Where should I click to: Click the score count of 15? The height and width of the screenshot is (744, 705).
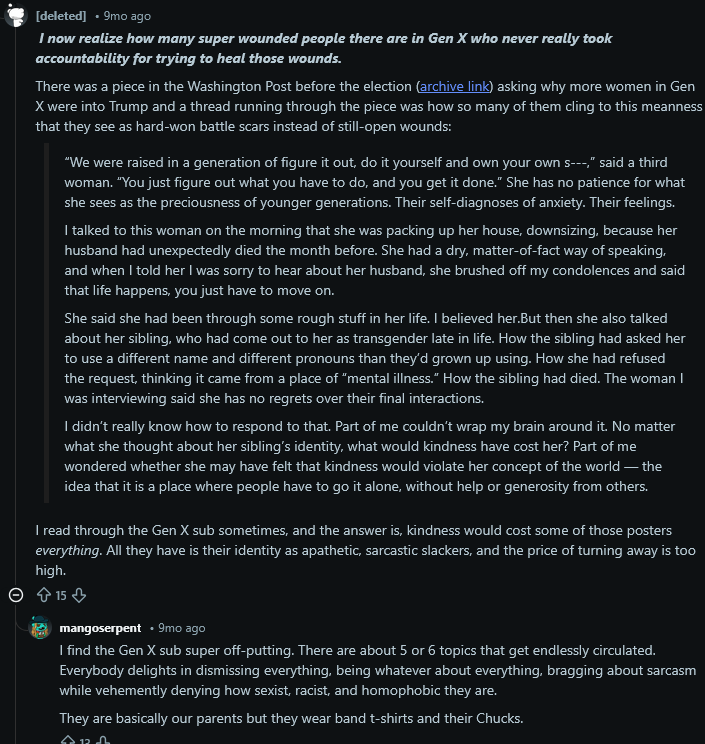pos(61,595)
